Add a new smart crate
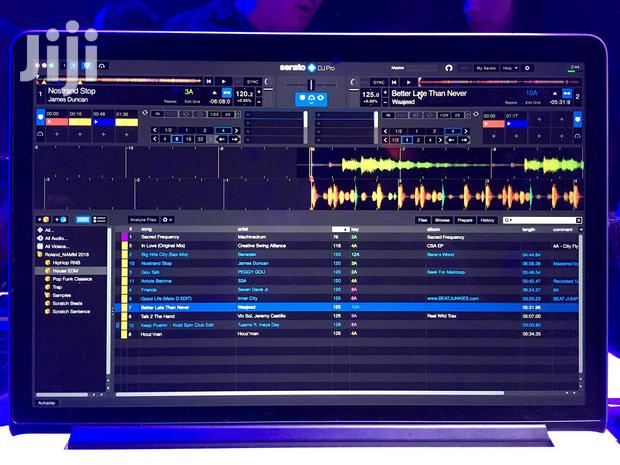 point(61,219)
